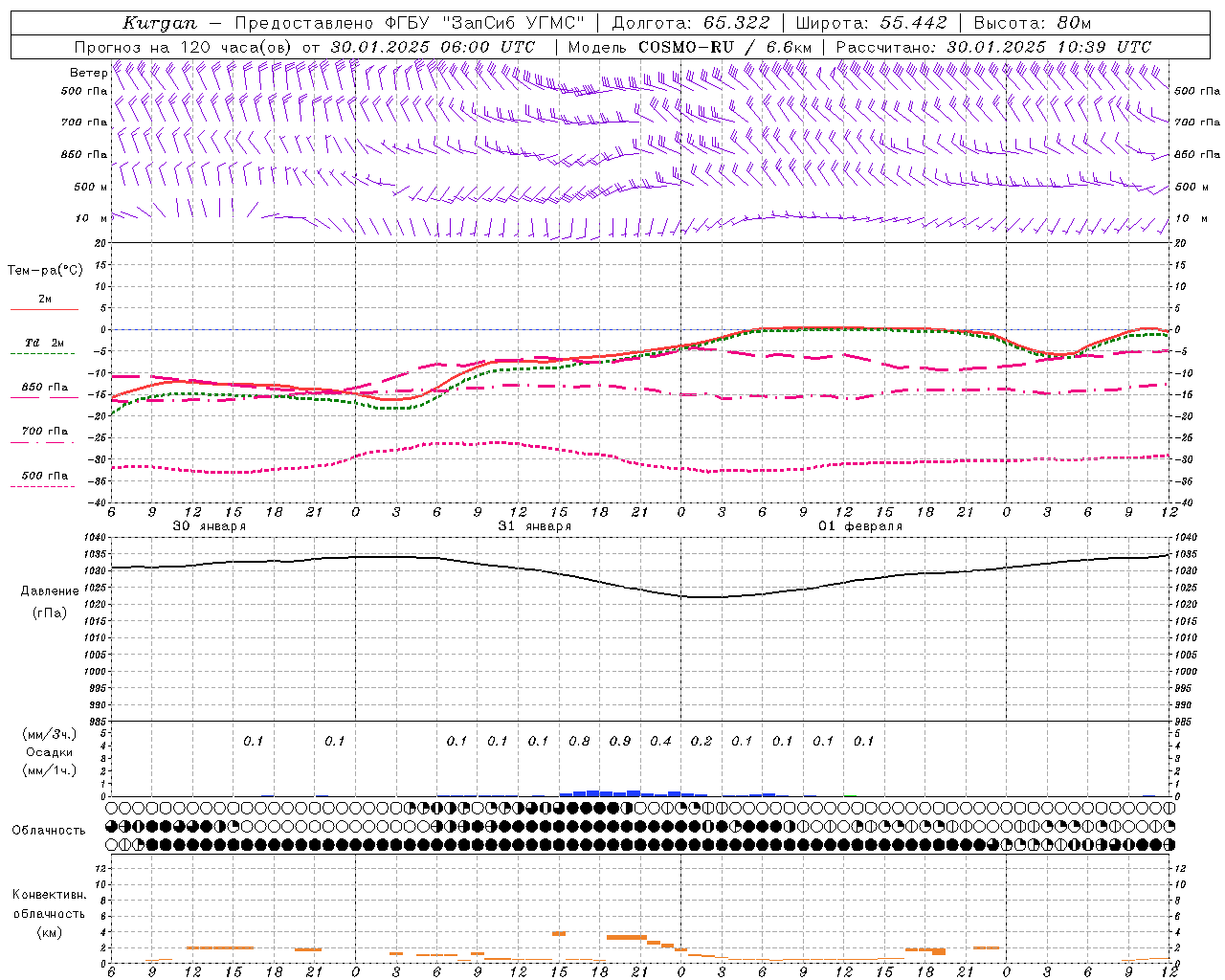Click the "(мм/3ч.)" precipitation unit label
The height and width of the screenshot is (980, 1225).
[x=50, y=734]
